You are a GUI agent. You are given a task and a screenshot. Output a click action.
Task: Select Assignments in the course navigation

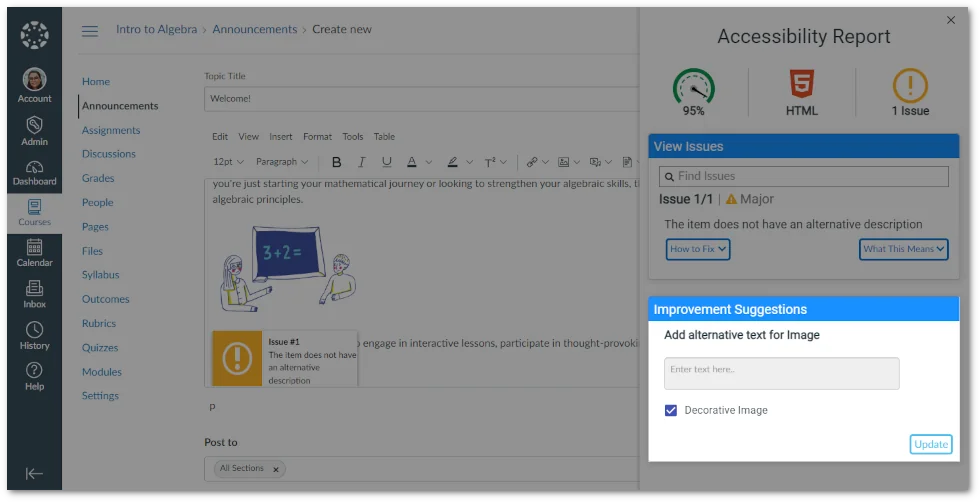(x=111, y=130)
